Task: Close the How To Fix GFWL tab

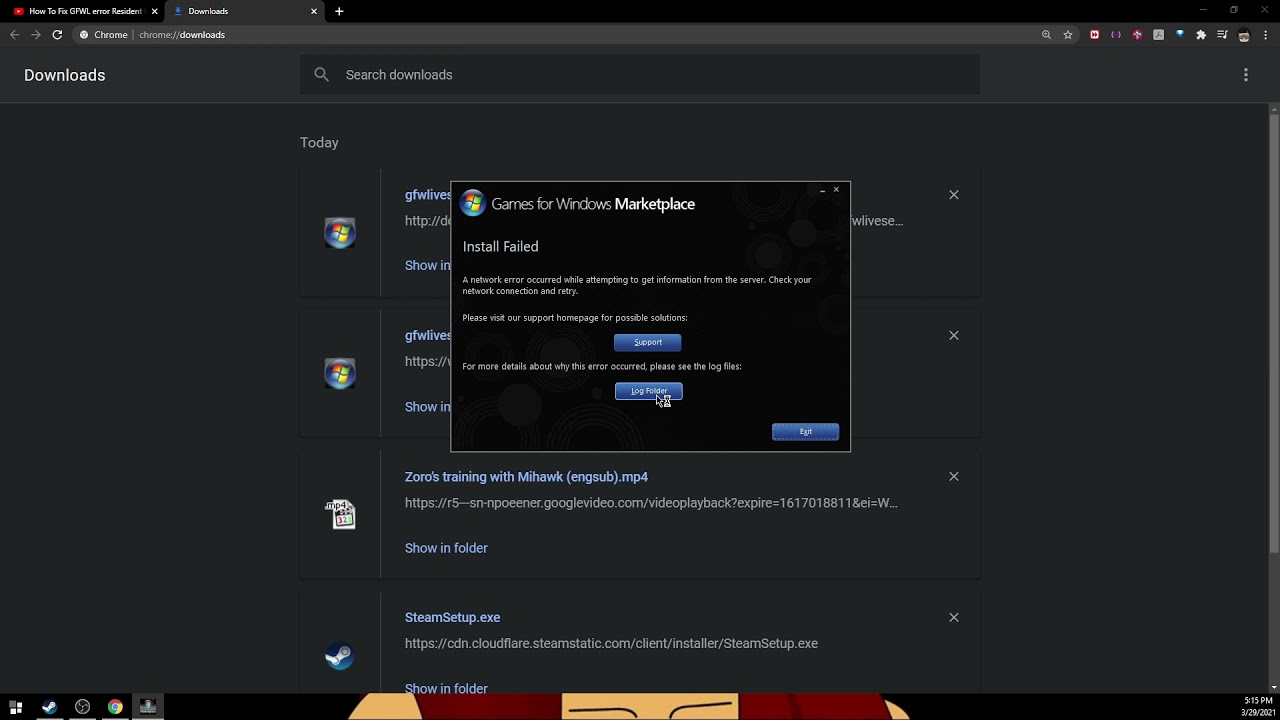Action: coord(154,11)
